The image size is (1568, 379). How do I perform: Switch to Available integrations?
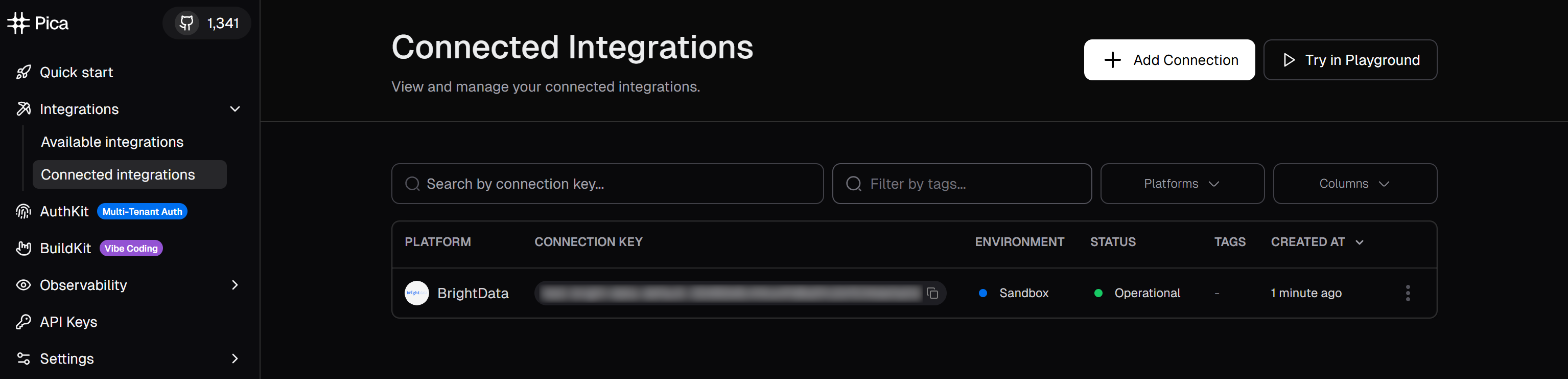pos(112,141)
